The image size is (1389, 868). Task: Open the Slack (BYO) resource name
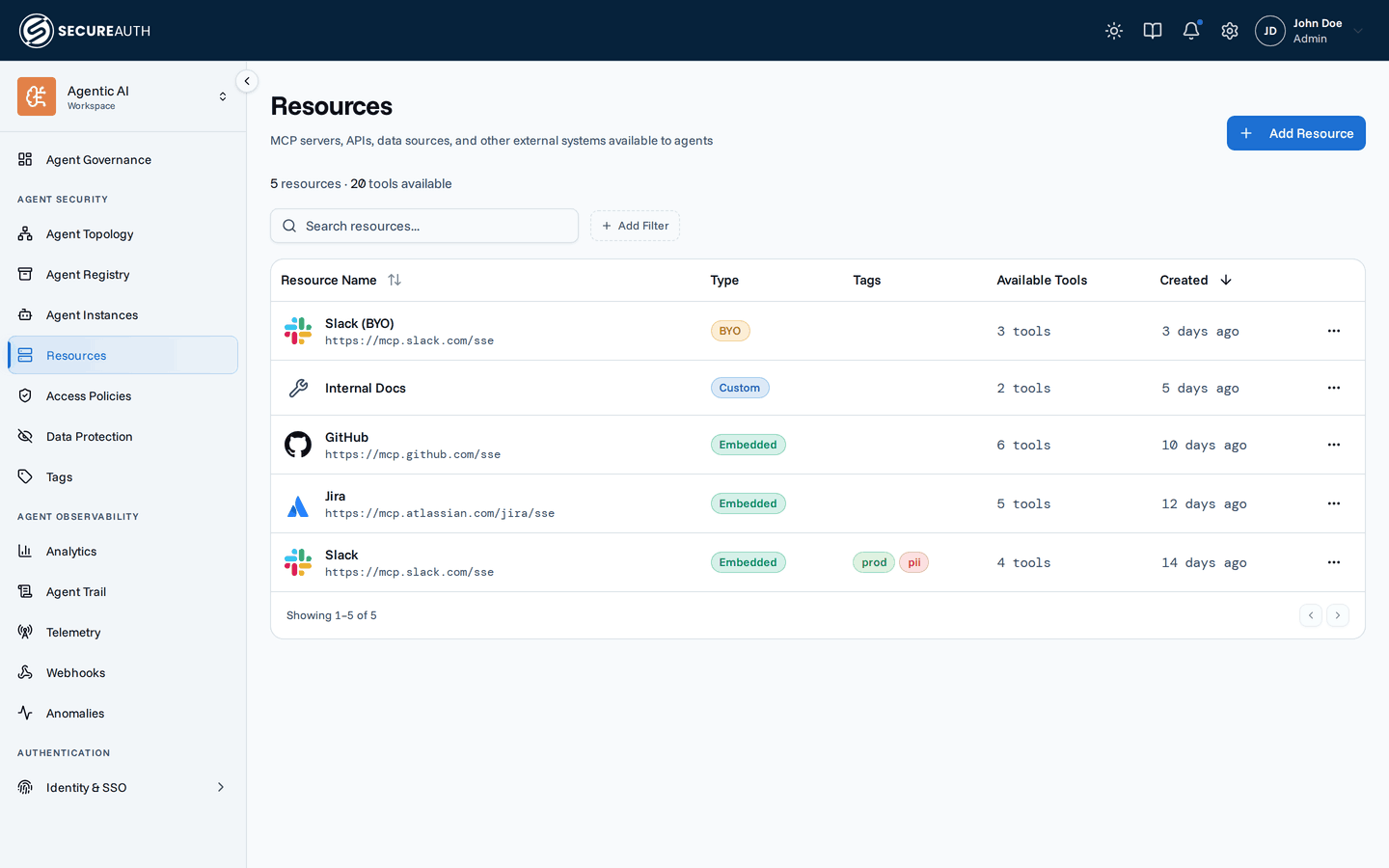tap(359, 323)
